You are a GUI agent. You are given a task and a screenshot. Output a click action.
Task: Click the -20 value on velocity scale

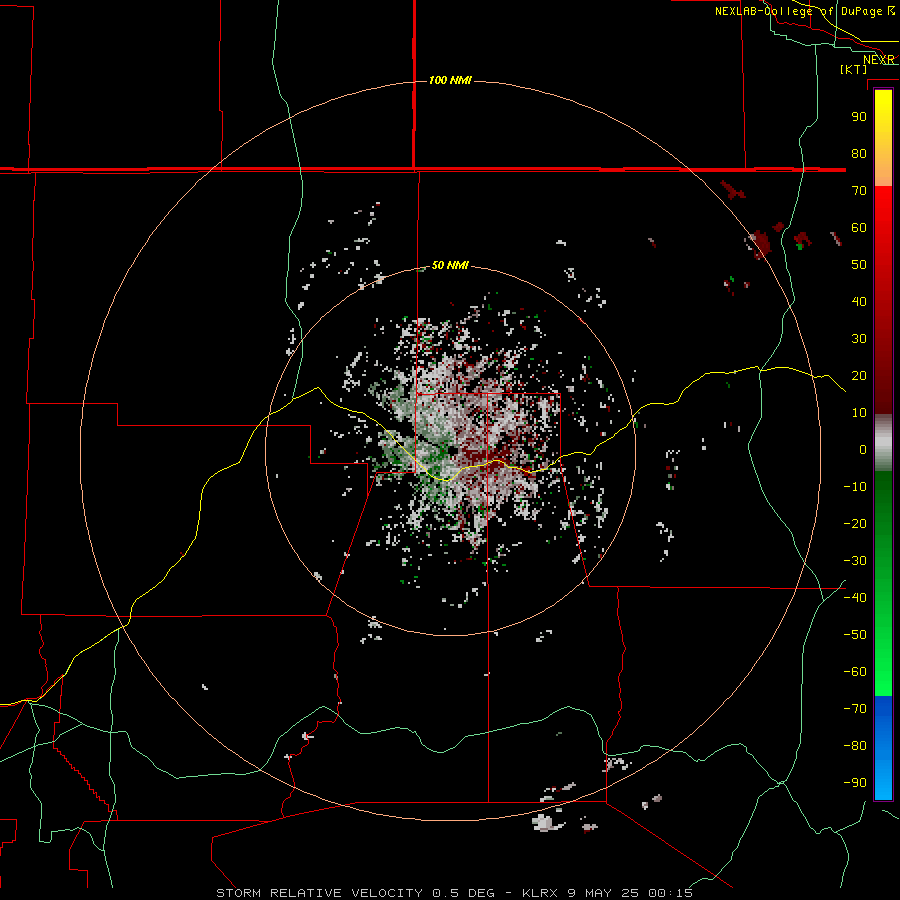[x=855, y=523]
